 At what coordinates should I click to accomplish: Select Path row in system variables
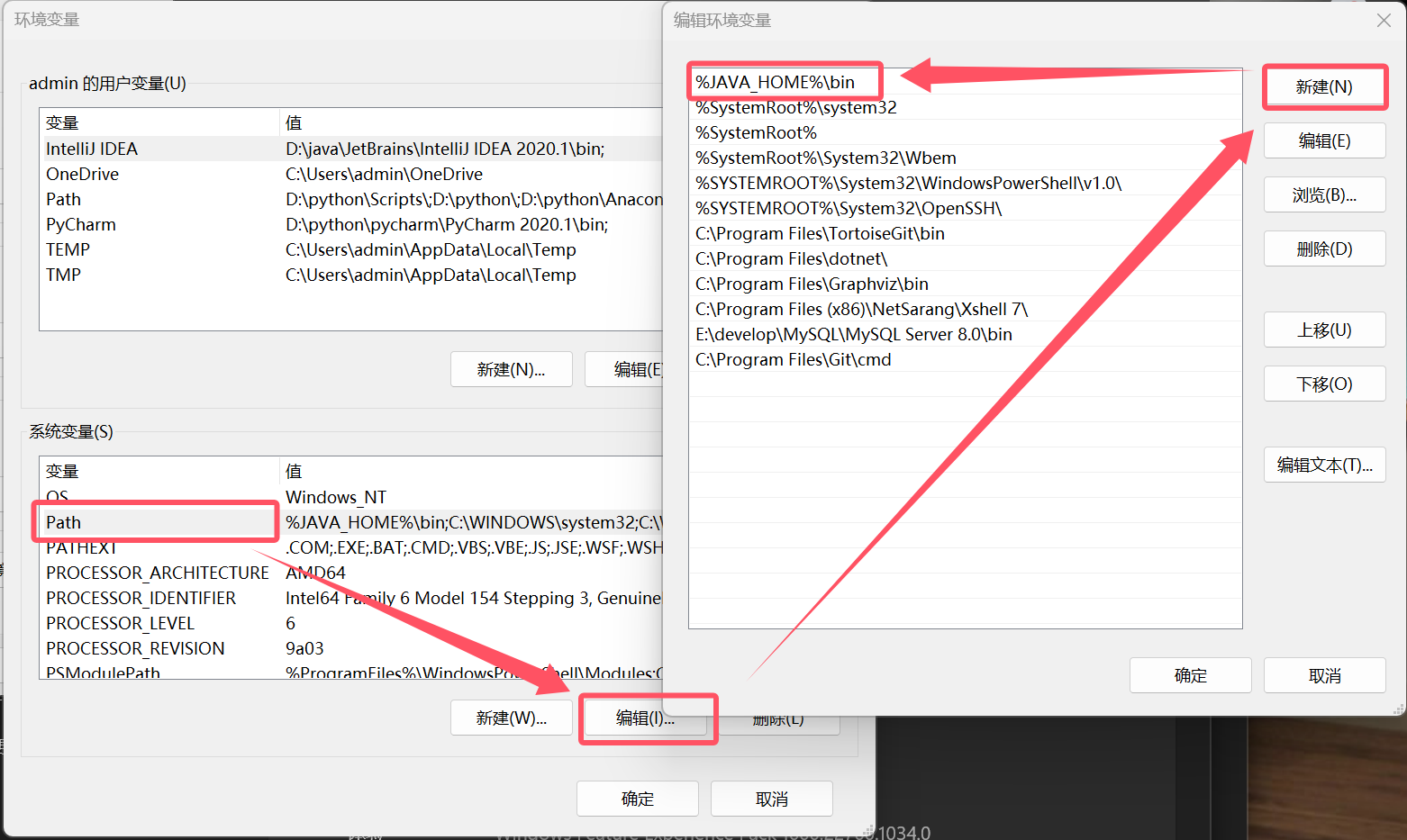coord(351,522)
